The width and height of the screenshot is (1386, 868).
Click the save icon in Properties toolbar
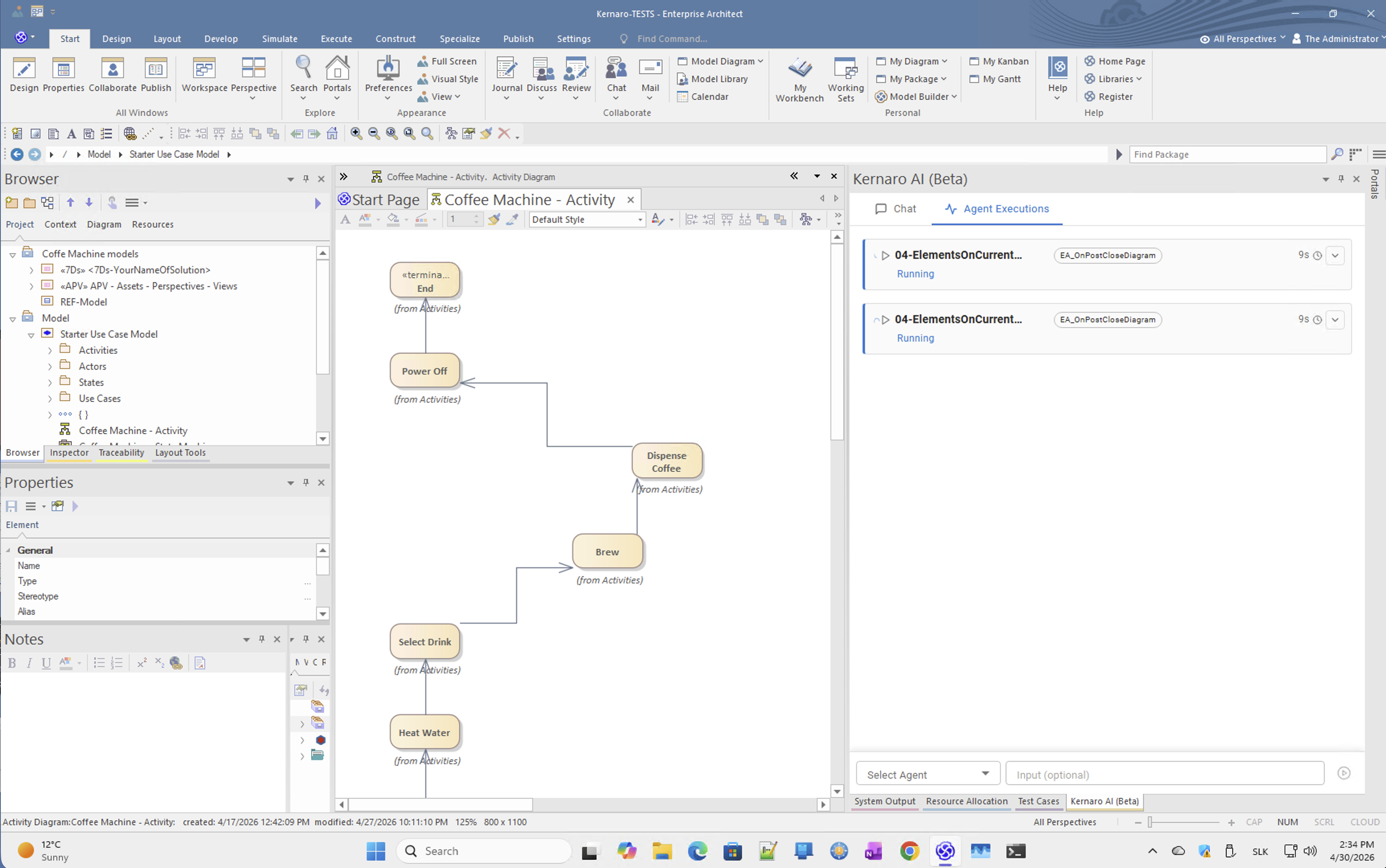[x=11, y=506]
